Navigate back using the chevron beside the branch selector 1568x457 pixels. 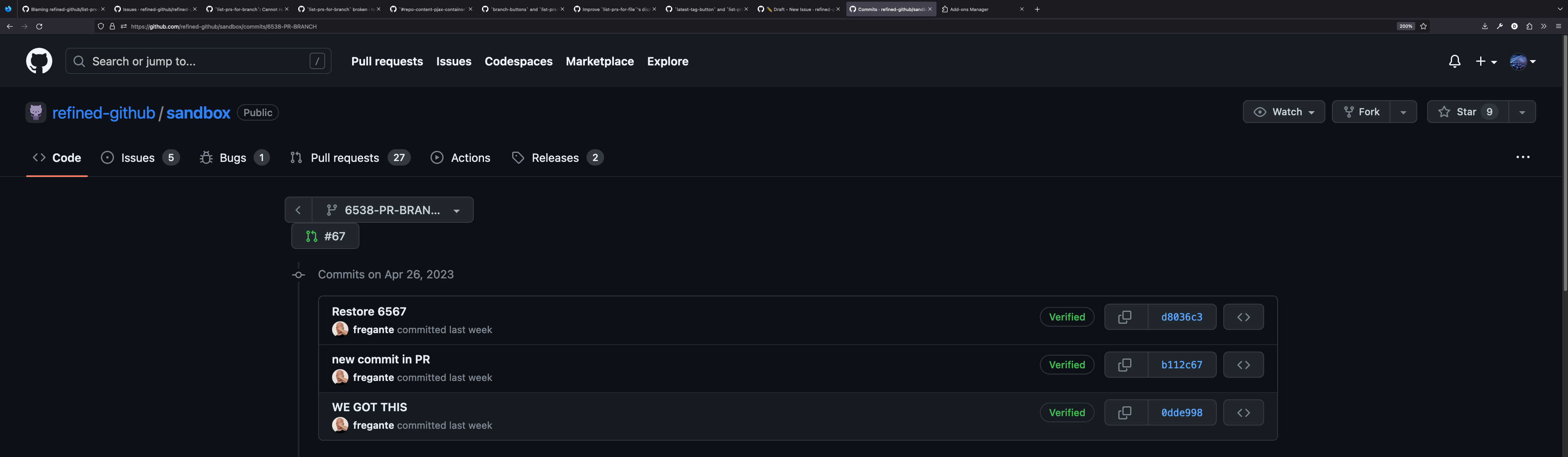[298, 210]
